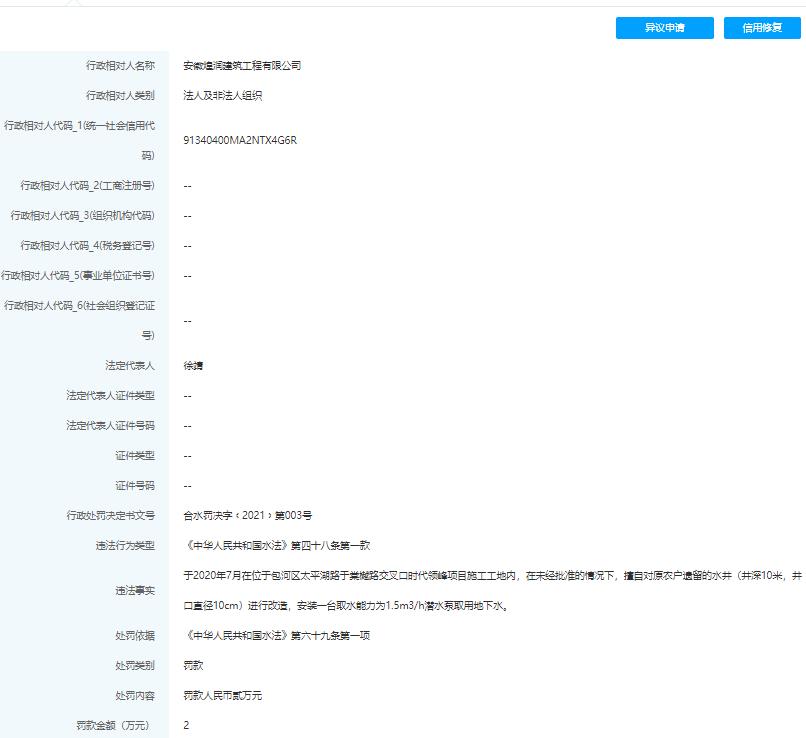Click the 行政相对人代码_2(工商注册号) label
Screen dimensions: 806x738
click(x=87, y=186)
